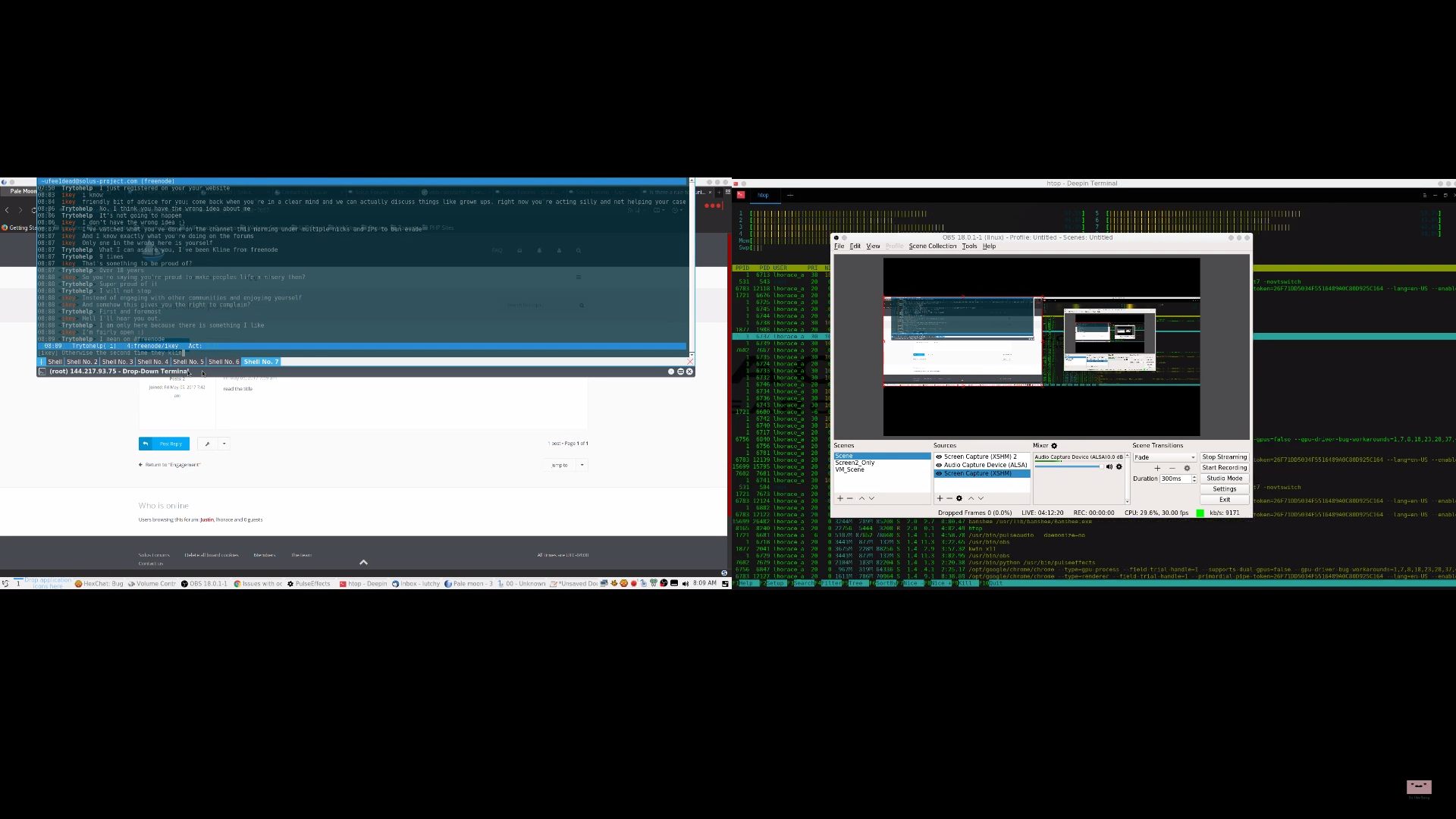Click Stop Streaming button in OBS
This screenshot has height=819, width=1456.
click(1224, 457)
